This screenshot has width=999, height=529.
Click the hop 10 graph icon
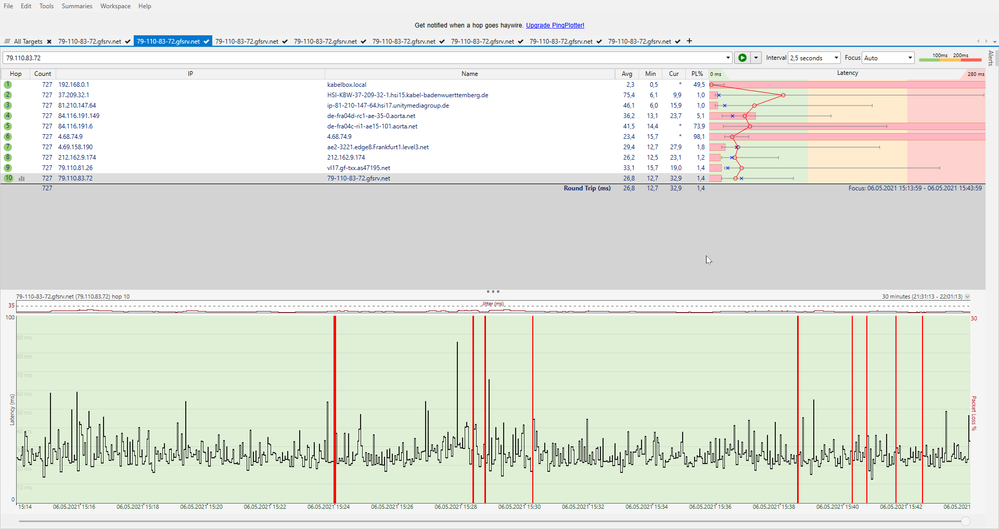pos(21,178)
